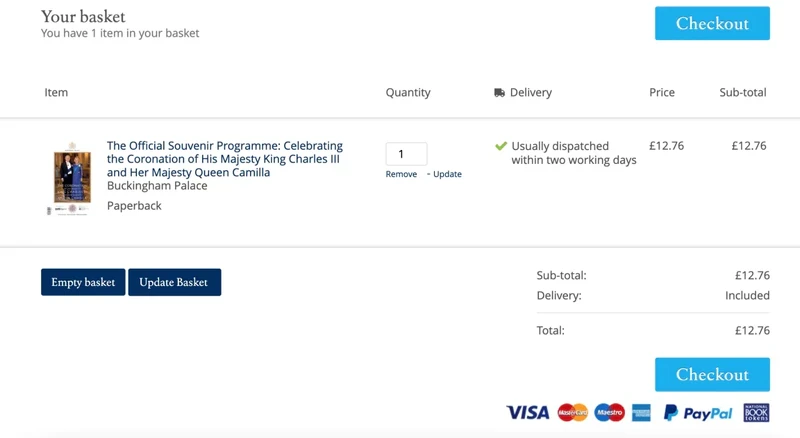Click the PayPal logo
800x438 pixels.
coord(697,413)
